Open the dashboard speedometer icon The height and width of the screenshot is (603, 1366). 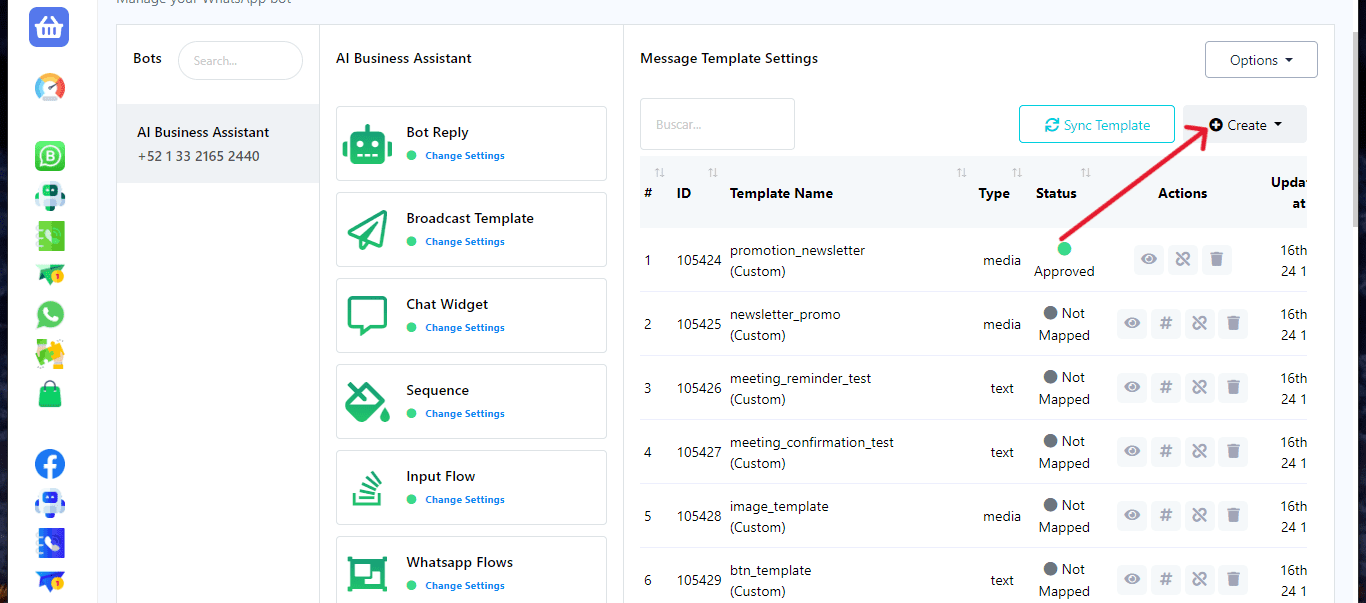click(x=50, y=88)
